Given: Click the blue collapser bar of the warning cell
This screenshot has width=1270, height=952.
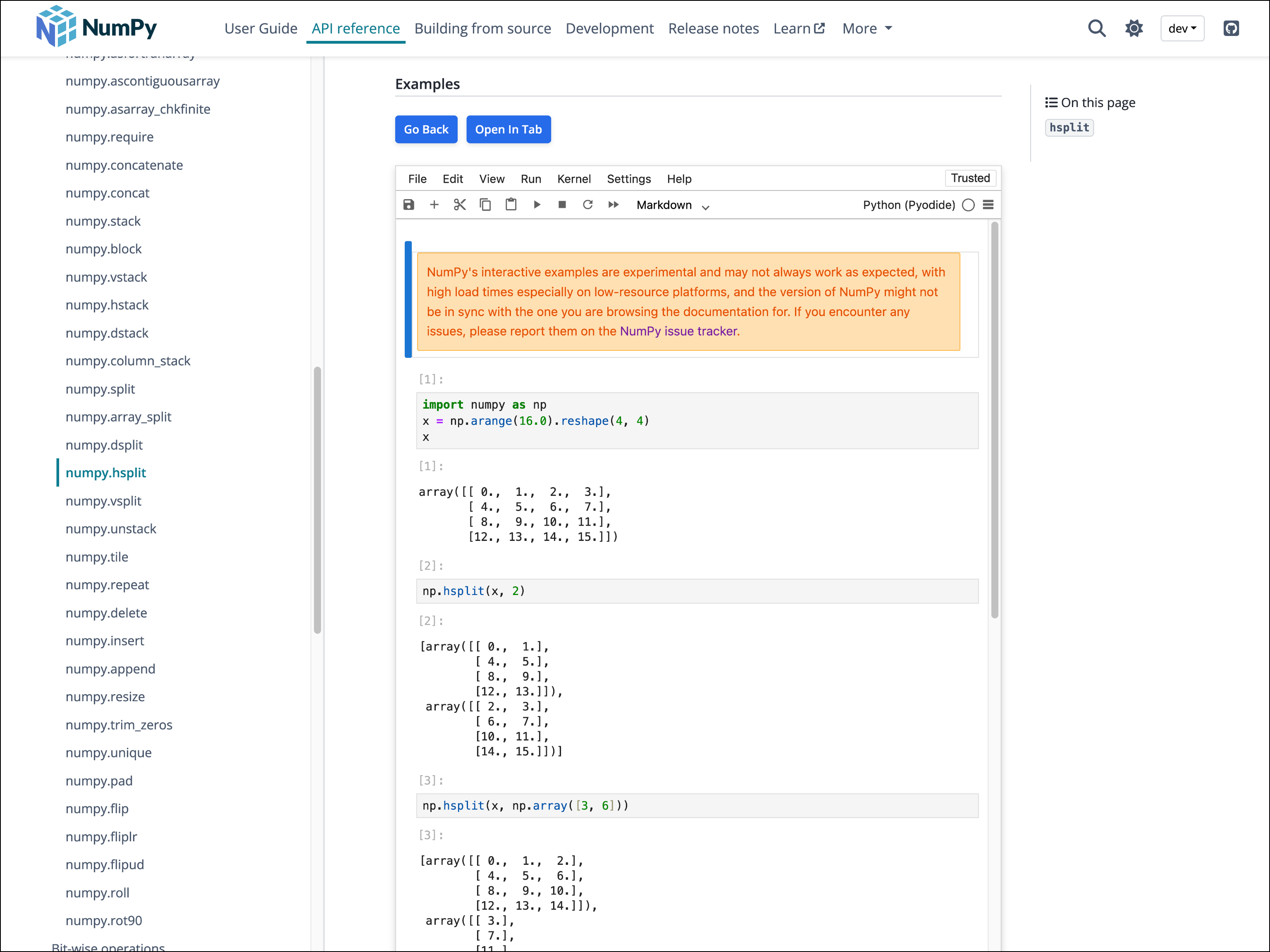Looking at the screenshot, I should 408,300.
